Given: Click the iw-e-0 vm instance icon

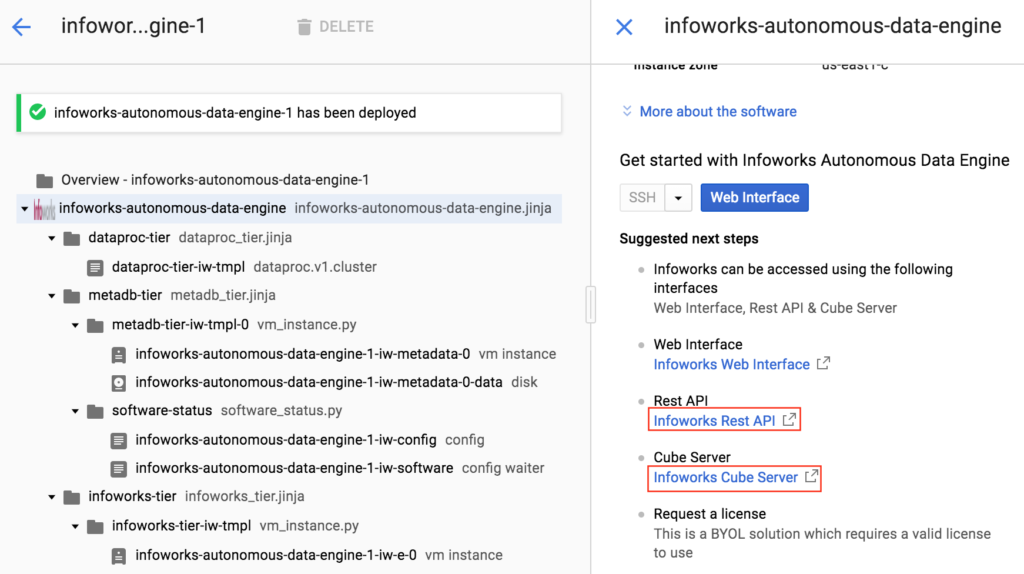Looking at the screenshot, I should pyautogui.click(x=119, y=556).
